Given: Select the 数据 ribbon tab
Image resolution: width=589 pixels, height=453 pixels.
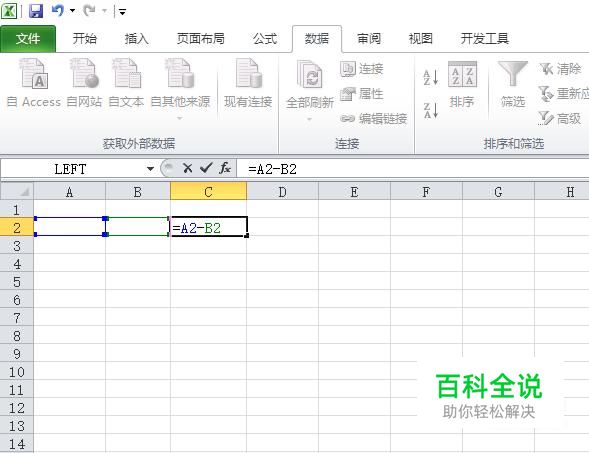Looking at the screenshot, I should (317, 39).
